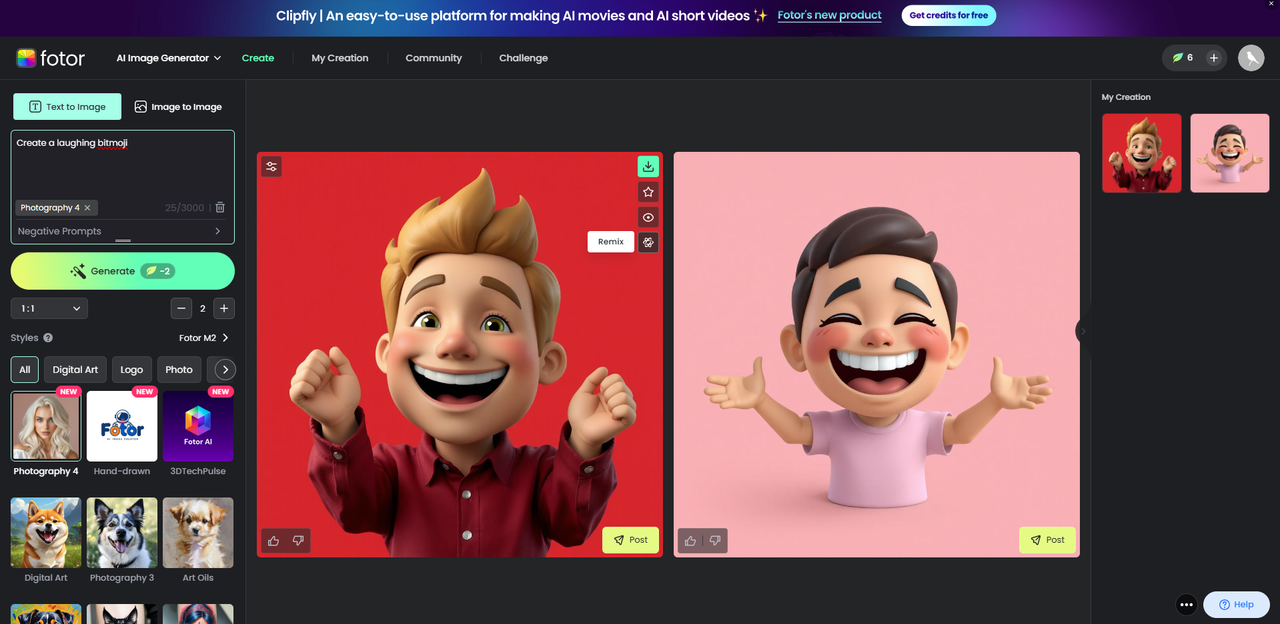
Task: Open the Create nav item
Action: pos(258,58)
